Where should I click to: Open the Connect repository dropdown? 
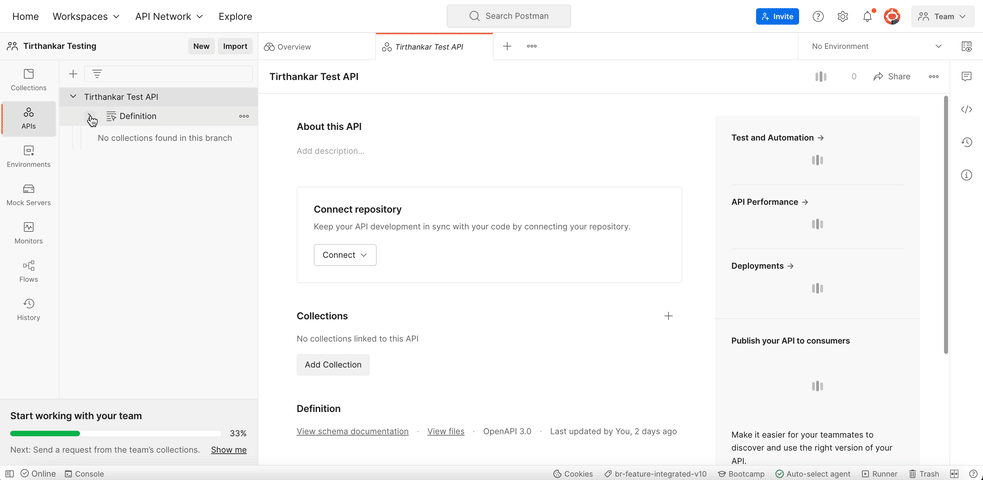coord(345,255)
